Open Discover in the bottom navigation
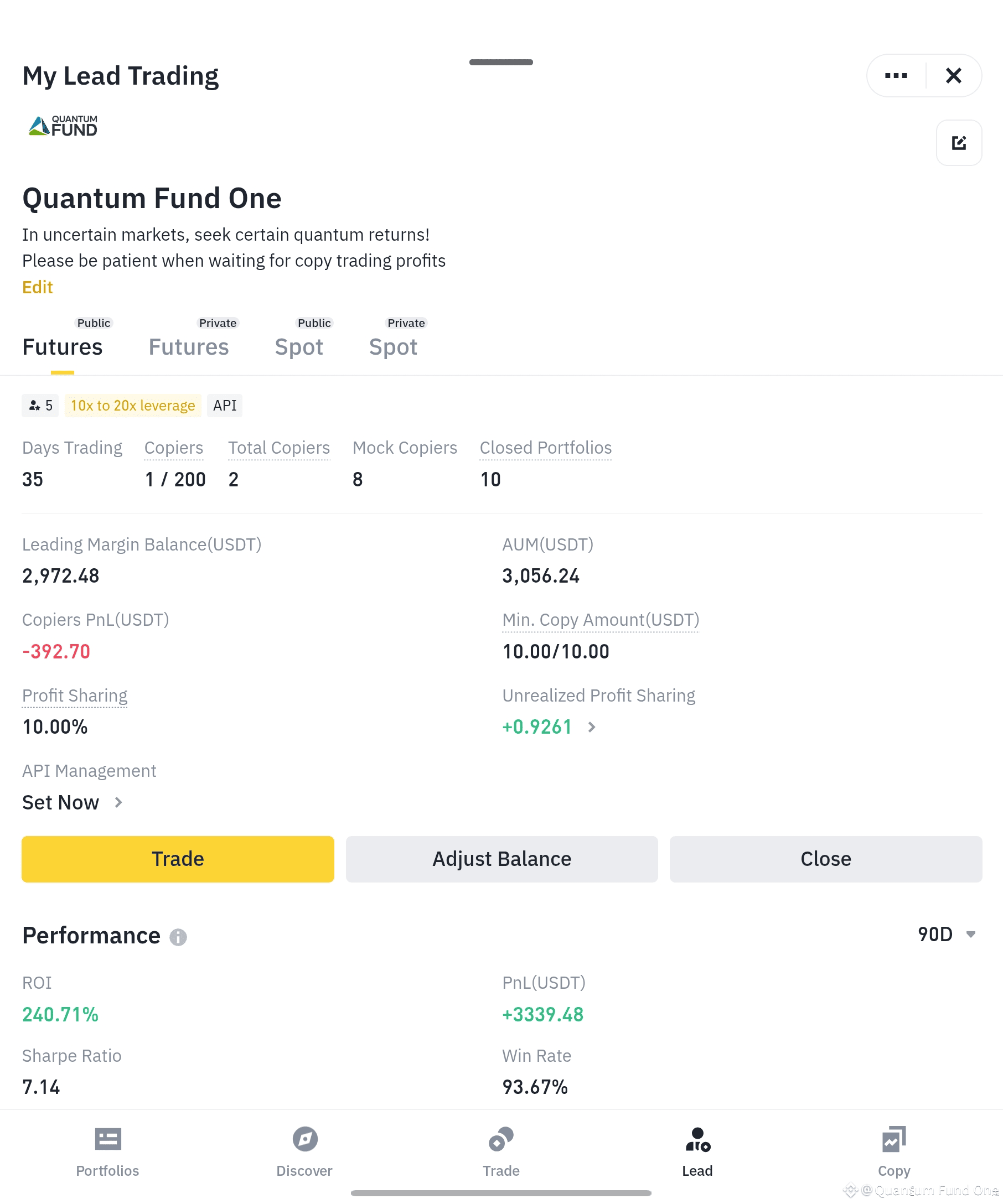Image resolution: width=1003 pixels, height=1204 pixels. pos(304,1153)
